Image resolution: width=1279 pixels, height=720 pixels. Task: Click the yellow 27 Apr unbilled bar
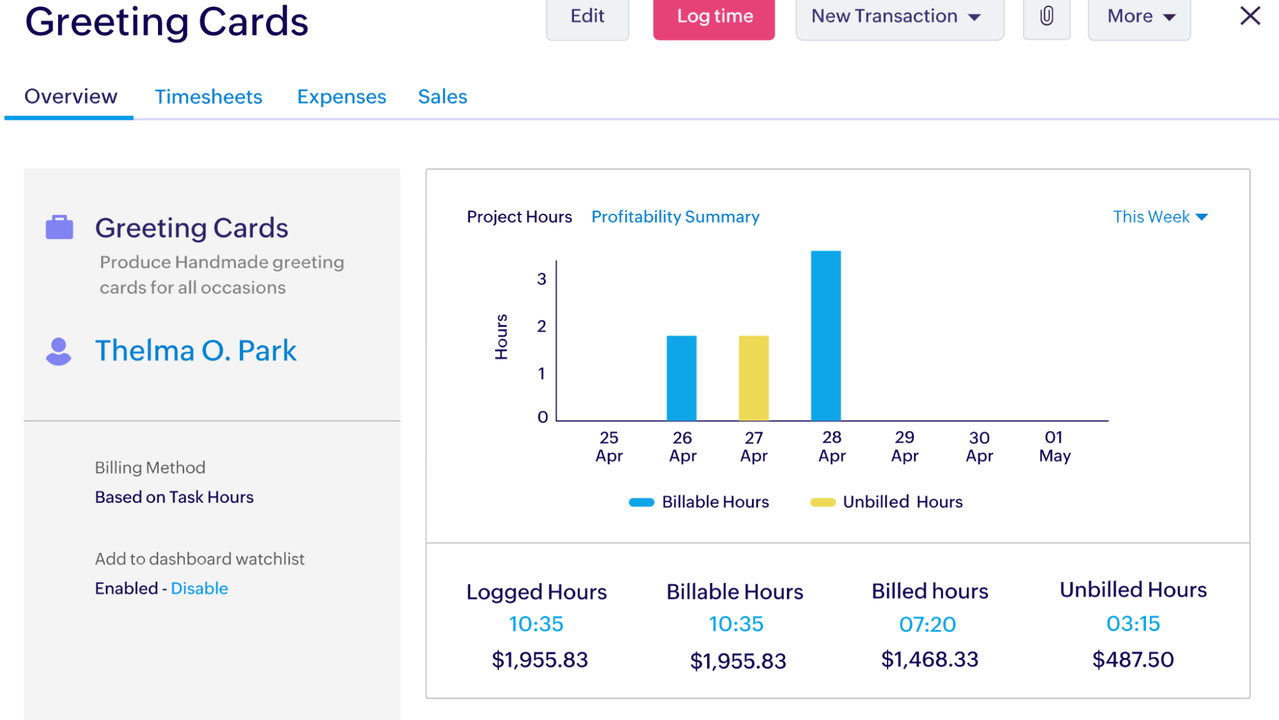point(754,378)
